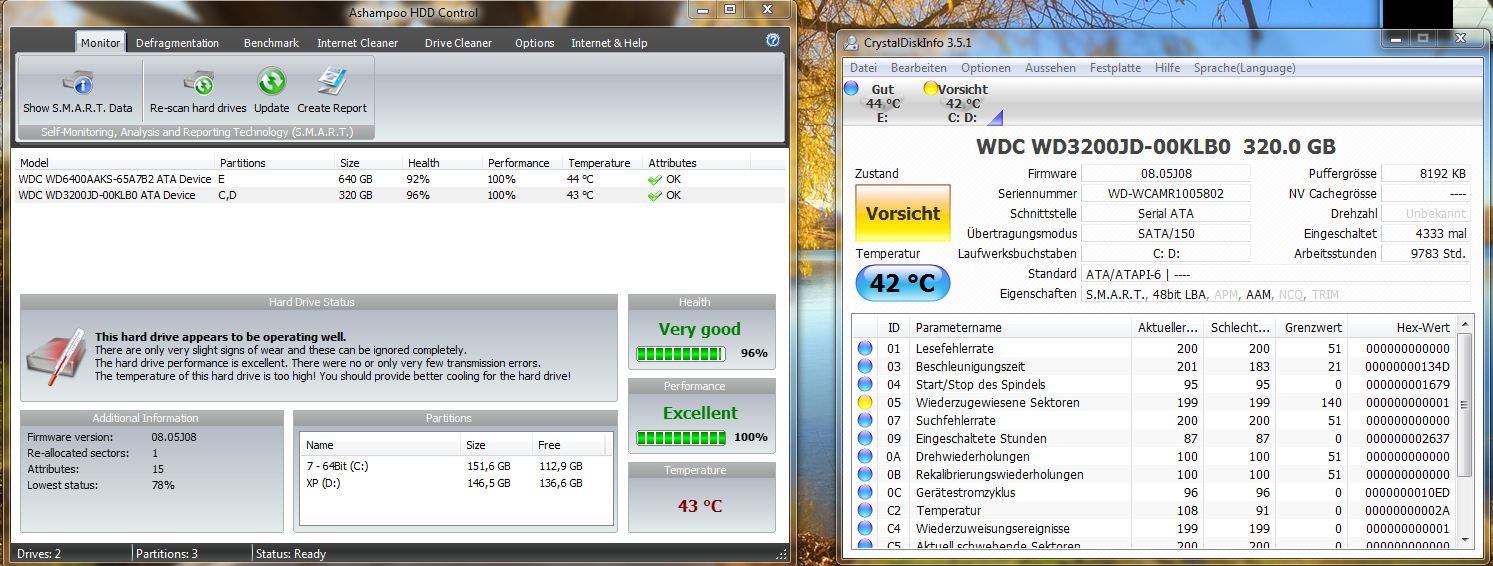Click the status dot for Suchfehlerrate row

click(x=865, y=420)
